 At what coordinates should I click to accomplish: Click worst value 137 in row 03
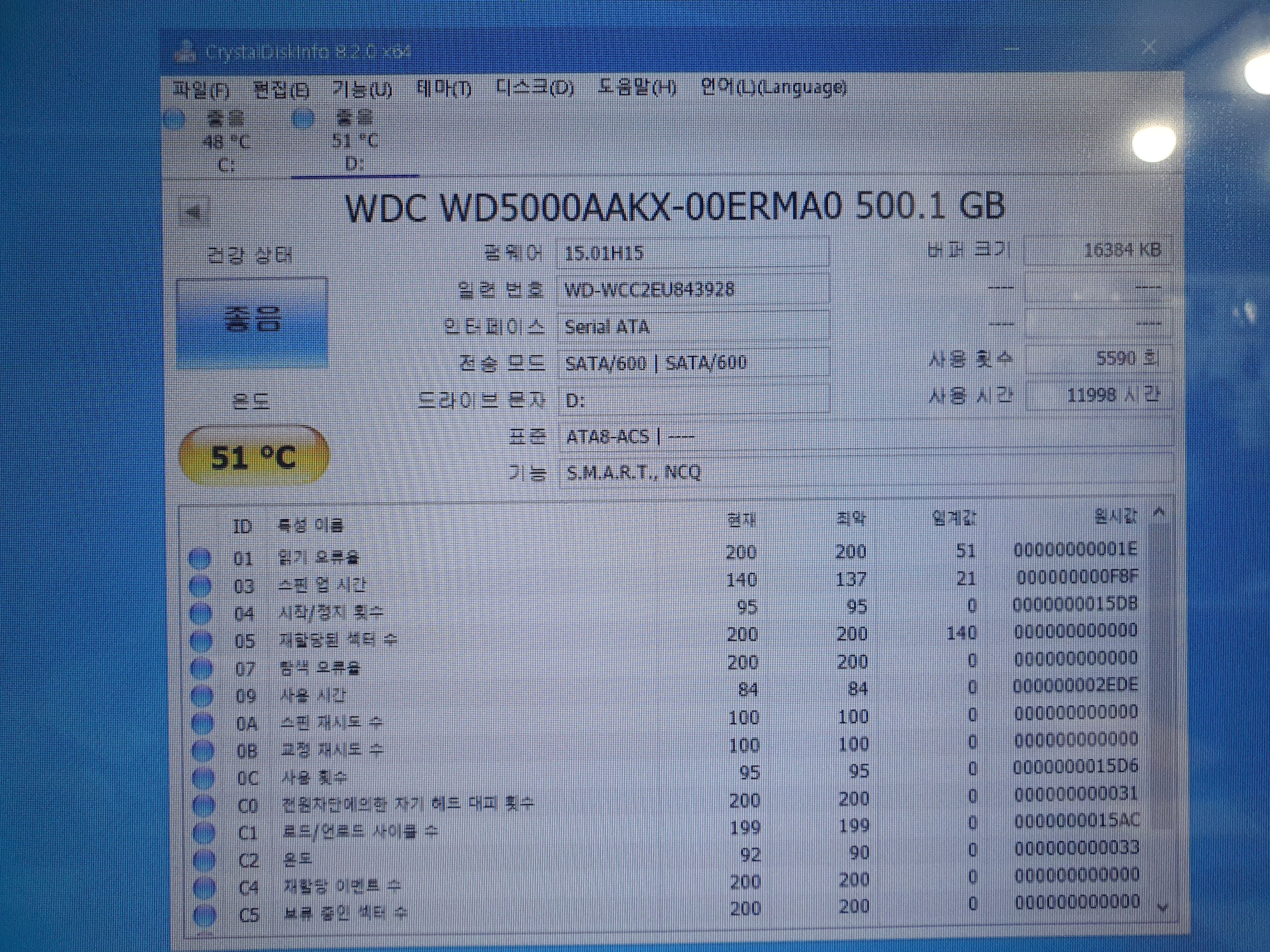[851, 579]
